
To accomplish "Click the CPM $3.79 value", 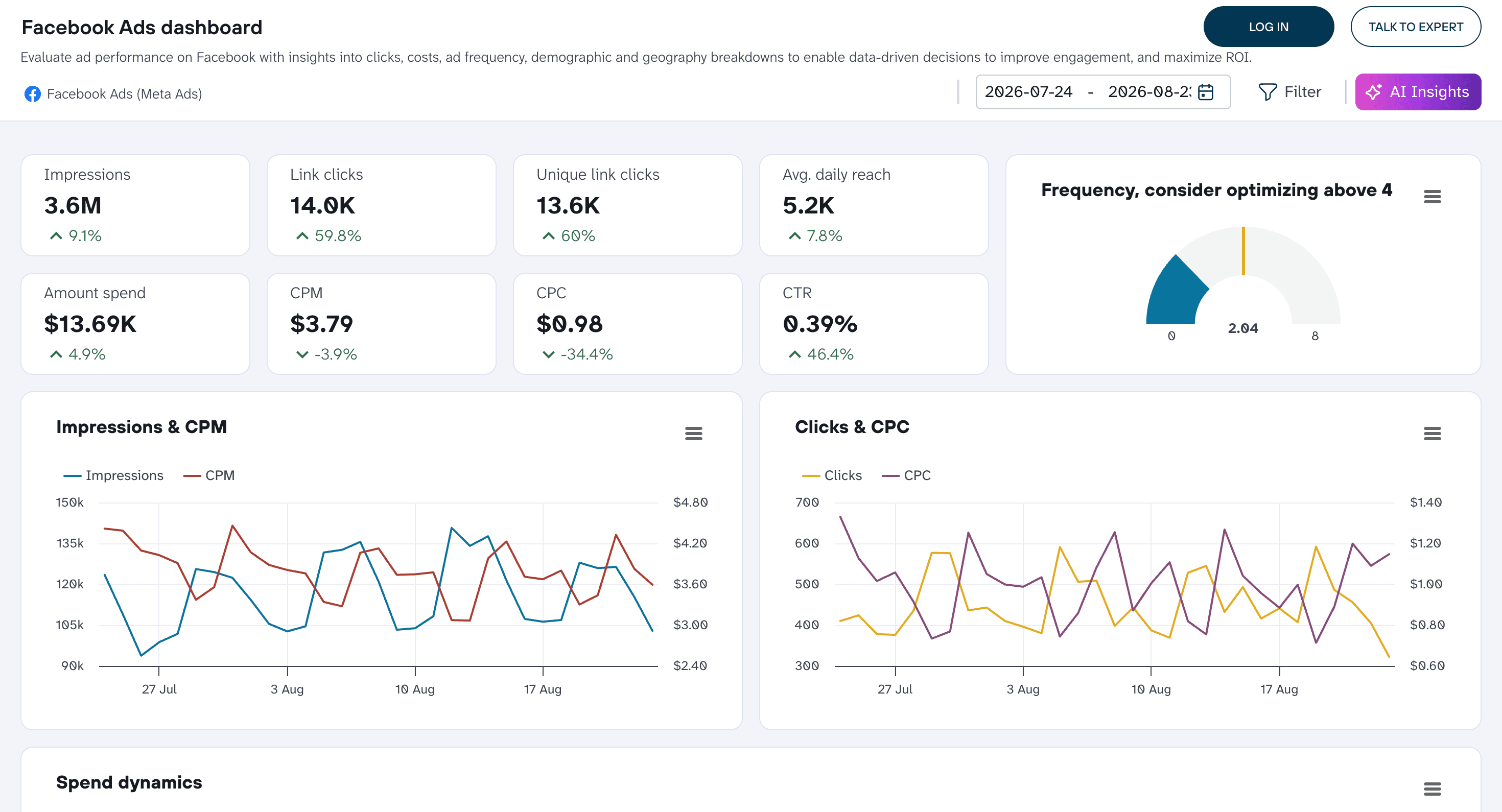I will click(x=321, y=324).
